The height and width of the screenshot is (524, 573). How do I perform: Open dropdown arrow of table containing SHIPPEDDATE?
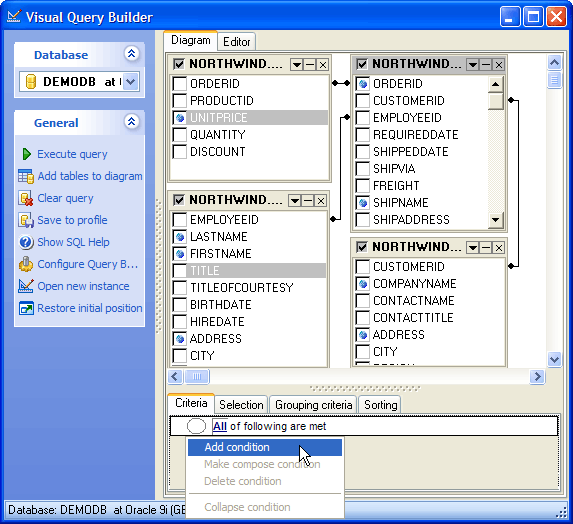(473, 65)
